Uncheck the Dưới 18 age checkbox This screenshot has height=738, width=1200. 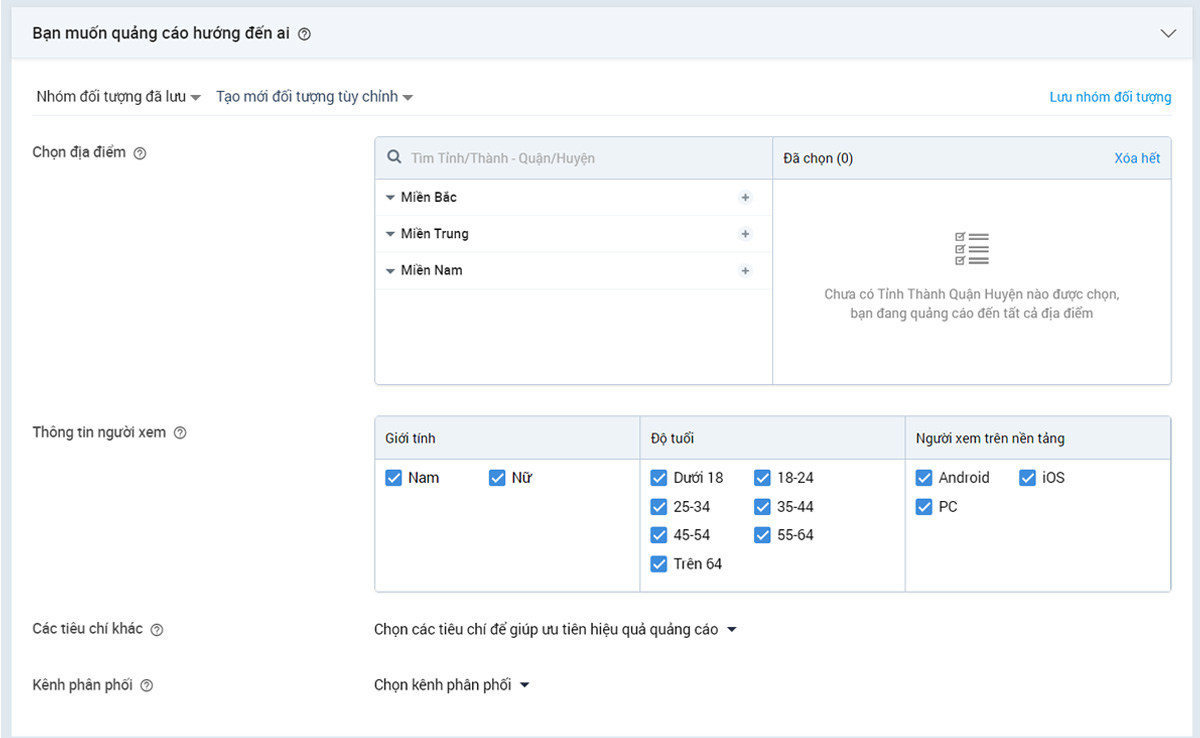659,478
